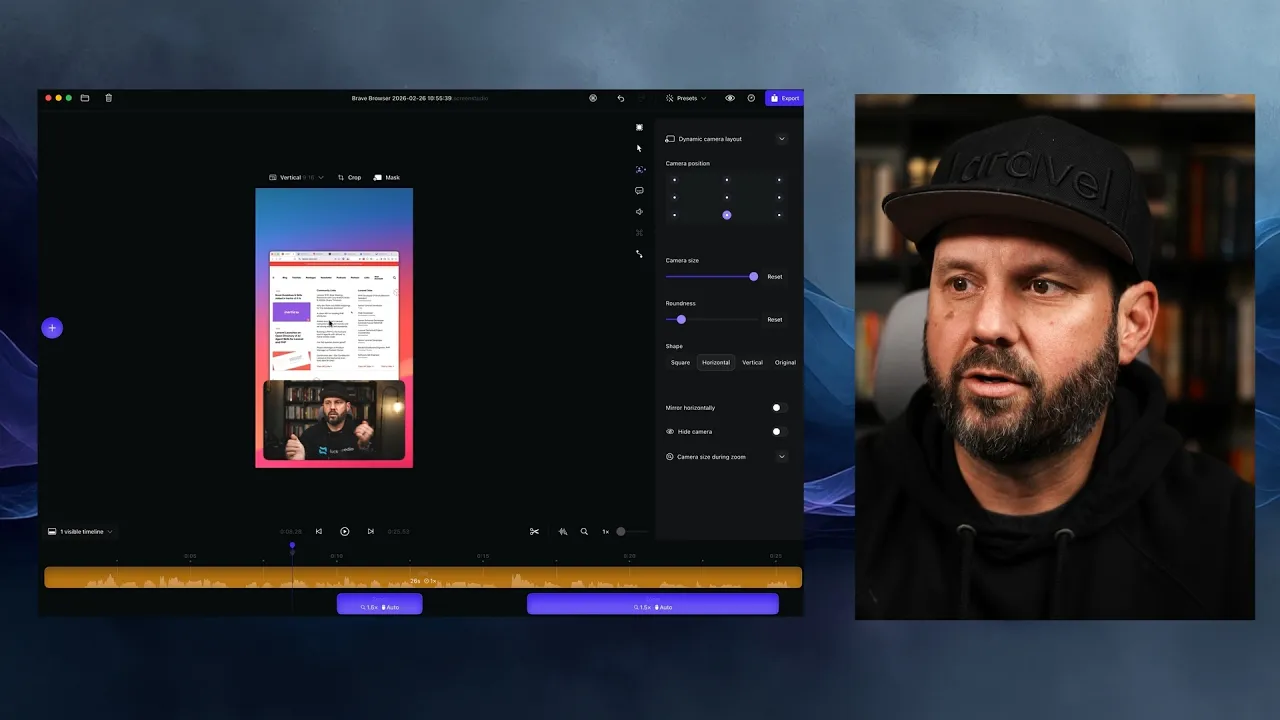Open the Presets dropdown
Image resolution: width=1280 pixels, height=720 pixels.
pyautogui.click(x=686, y=98)
